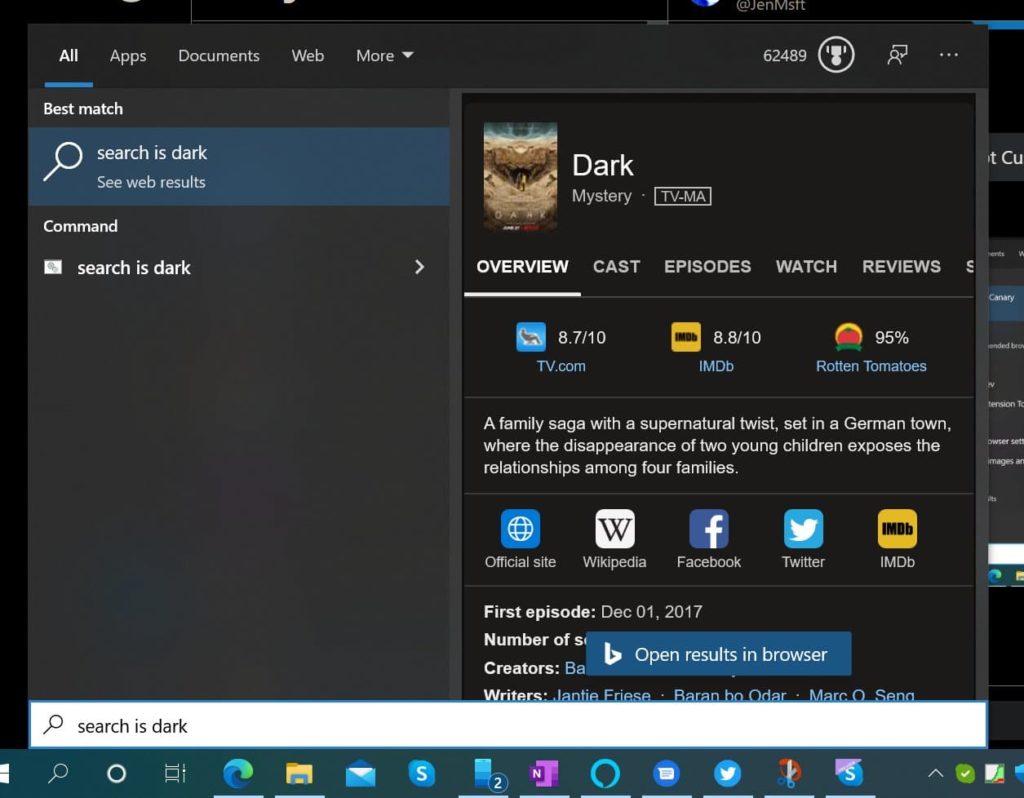Image resolution: width=1024 pixels, height=798 pixels.
Task: Open File Explorer from taskbar
Action: pos(299,774)
